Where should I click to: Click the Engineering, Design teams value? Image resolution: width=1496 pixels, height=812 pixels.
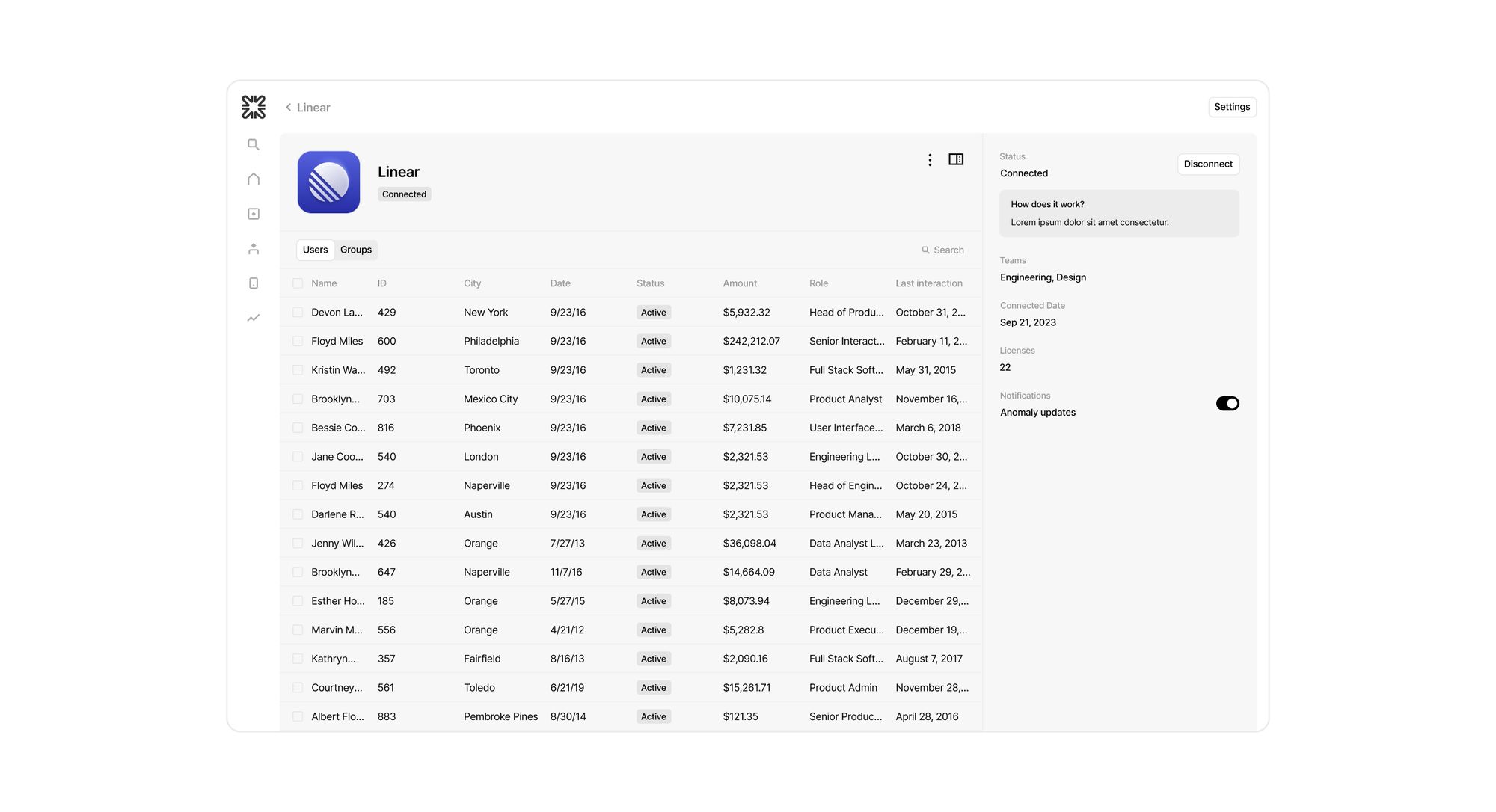[x=1043, y=277]
